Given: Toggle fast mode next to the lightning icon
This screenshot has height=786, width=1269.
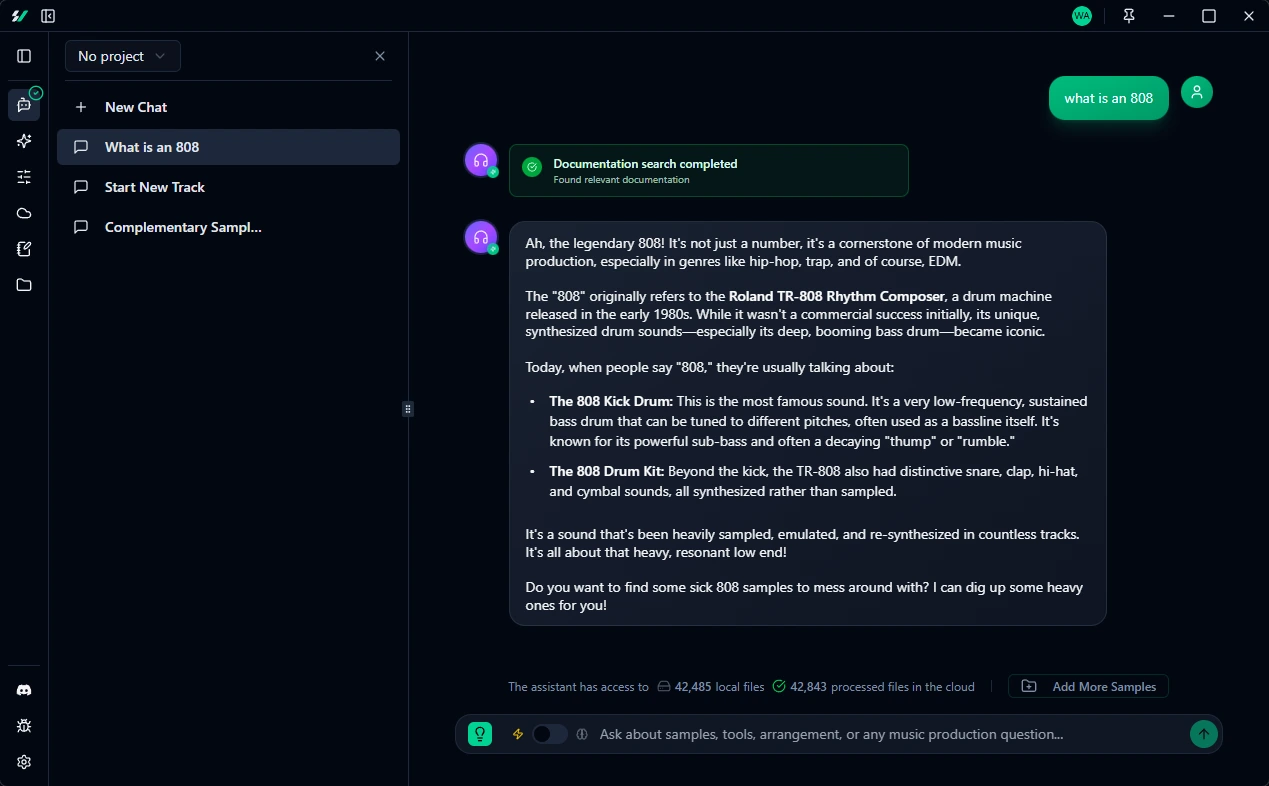Looking at the screenshot, I should coord(549,733).
